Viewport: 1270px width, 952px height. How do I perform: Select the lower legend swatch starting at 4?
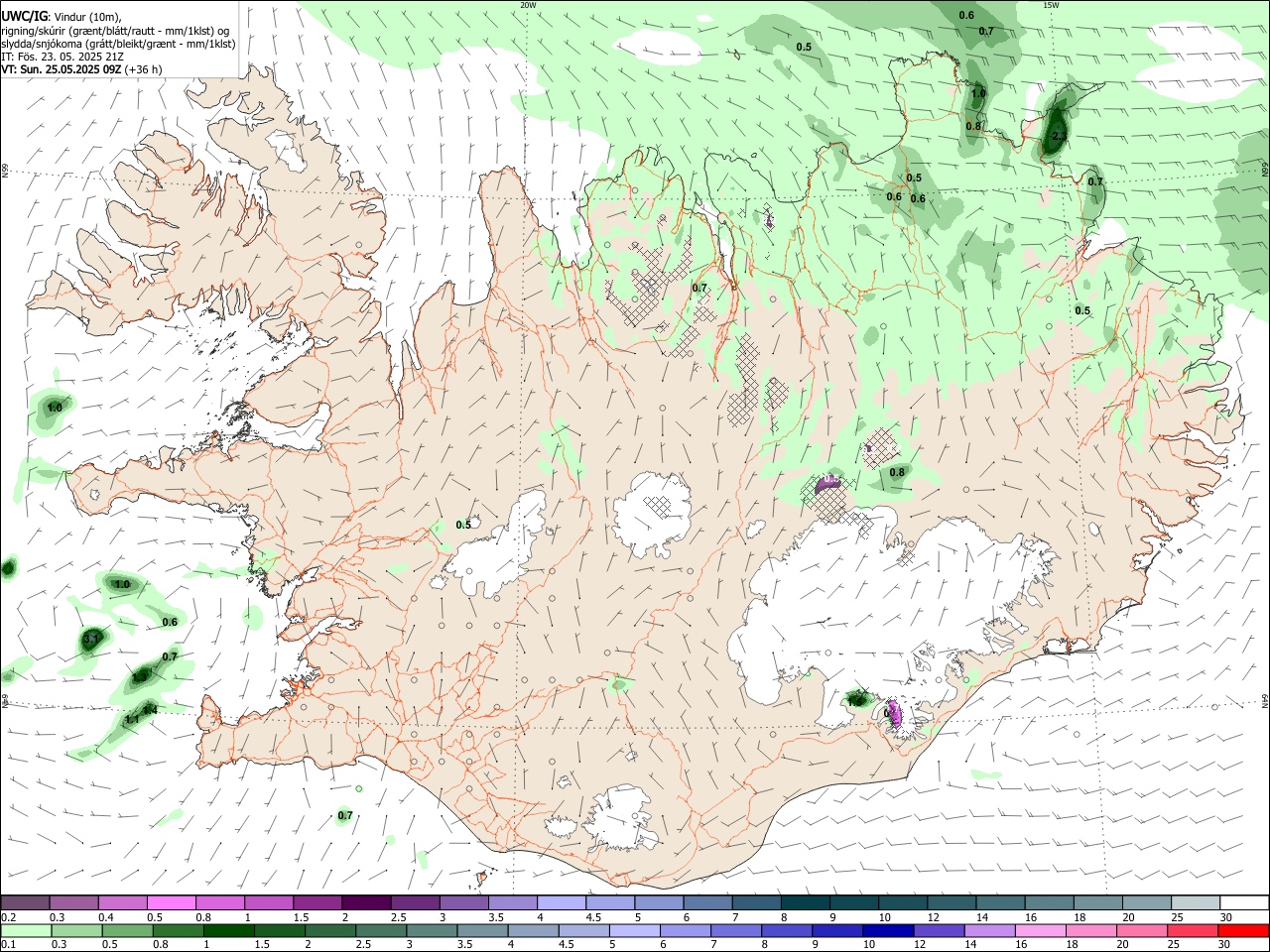coord(533,930)
